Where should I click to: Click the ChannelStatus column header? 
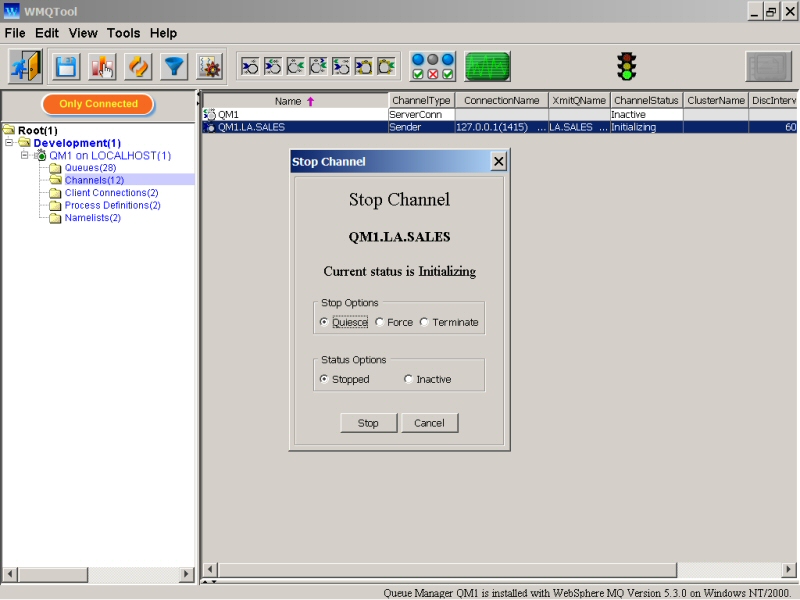click(x=646, y=101)
